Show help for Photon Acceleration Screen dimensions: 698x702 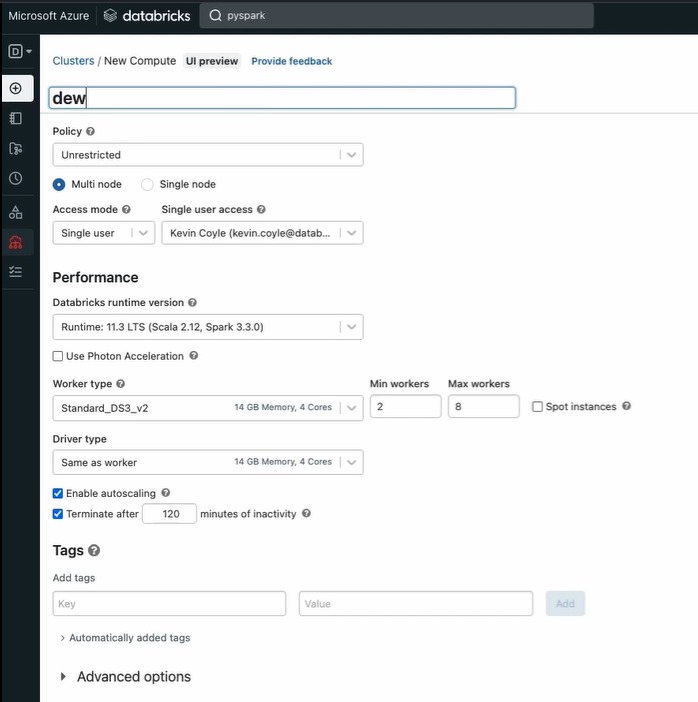(x=193, y=355)
